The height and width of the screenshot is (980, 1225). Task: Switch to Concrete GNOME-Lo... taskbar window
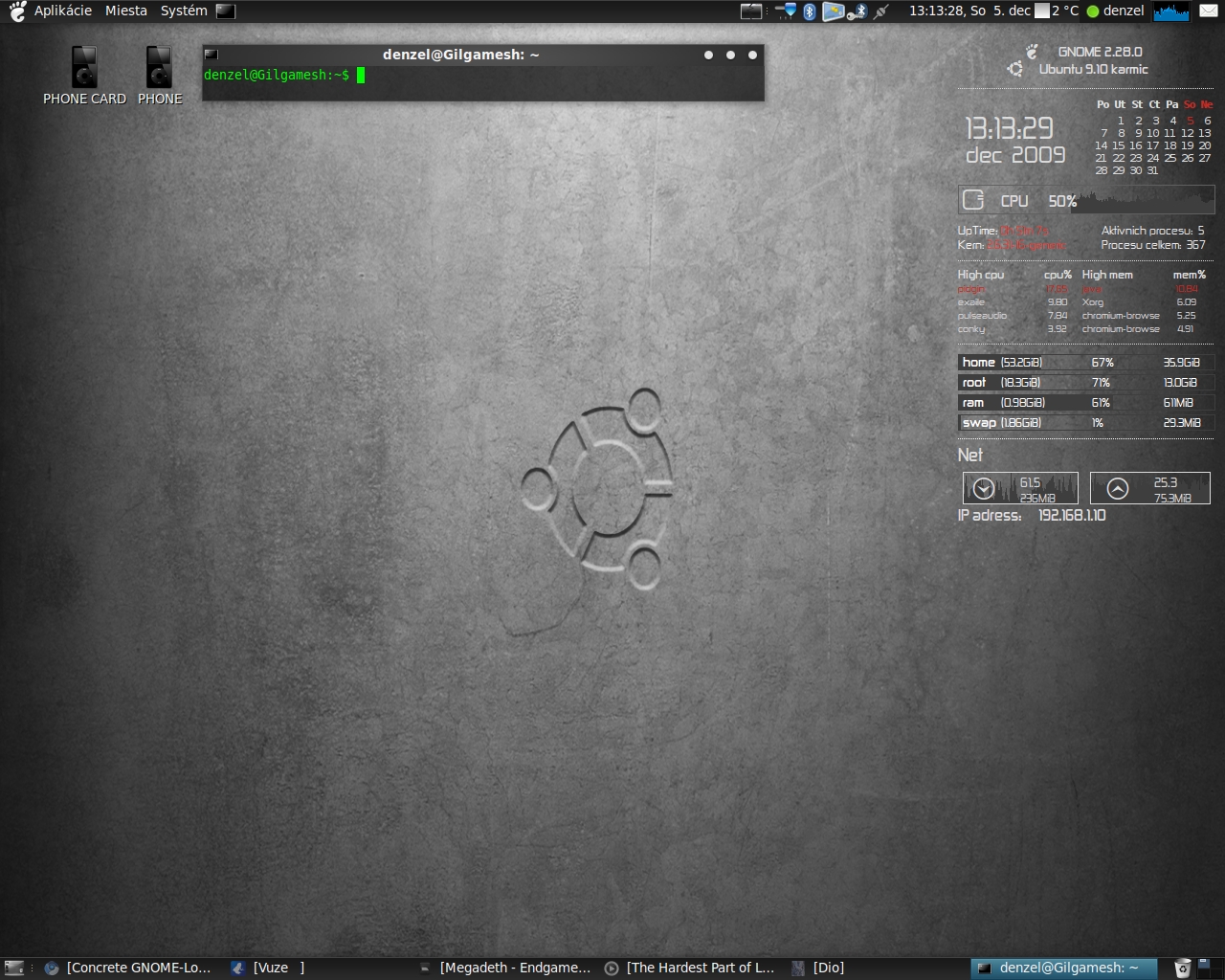click(x=129, y=968)
